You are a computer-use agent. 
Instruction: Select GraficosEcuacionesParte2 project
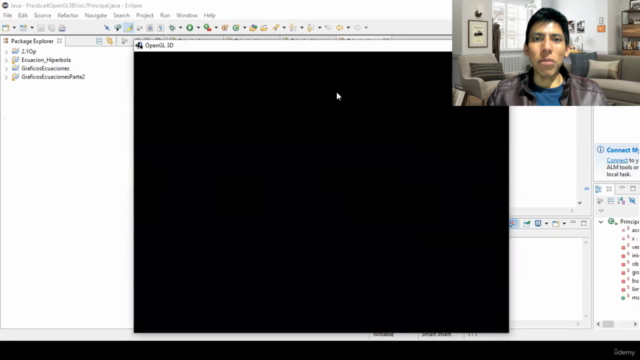tap(53, 77)
